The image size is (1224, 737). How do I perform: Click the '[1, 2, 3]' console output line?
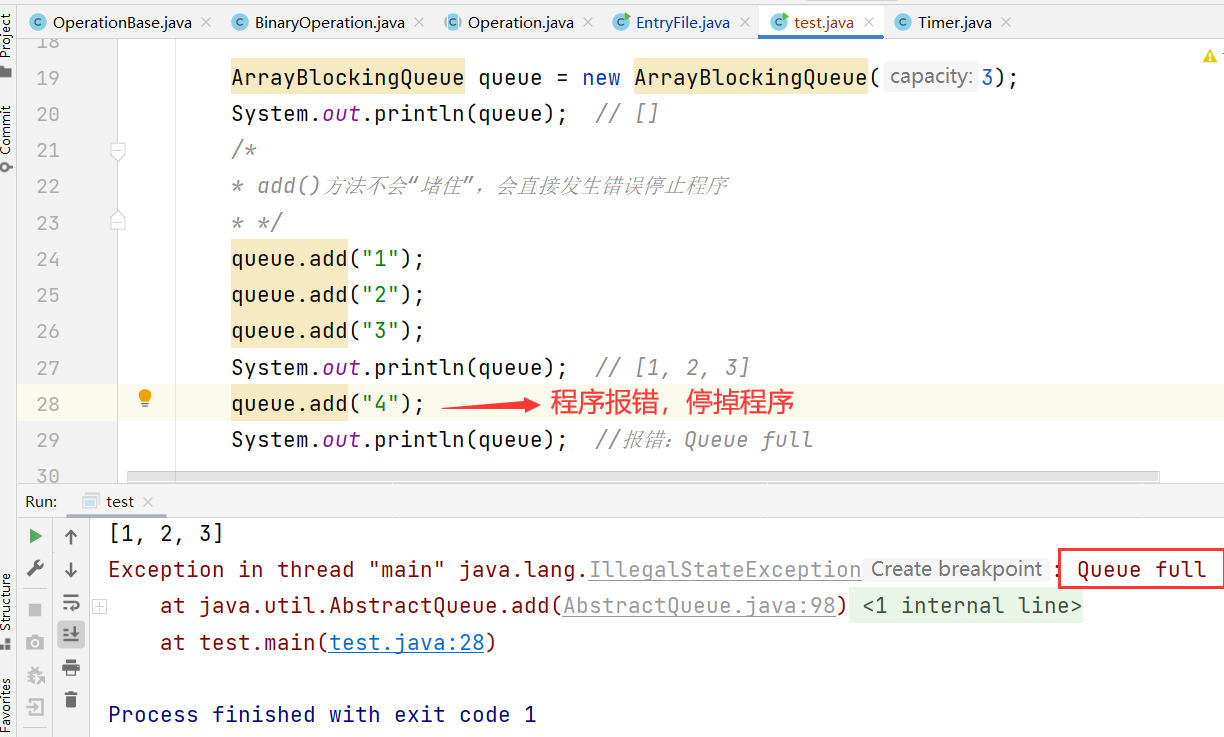pos(166,533)
